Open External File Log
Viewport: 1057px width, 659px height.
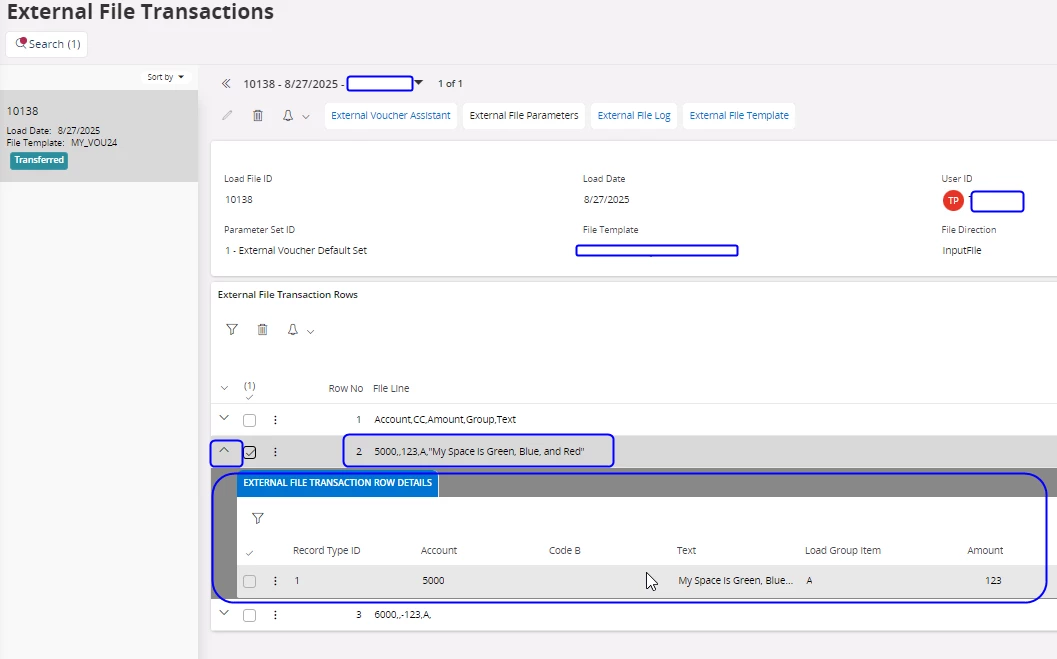(634, 116)
